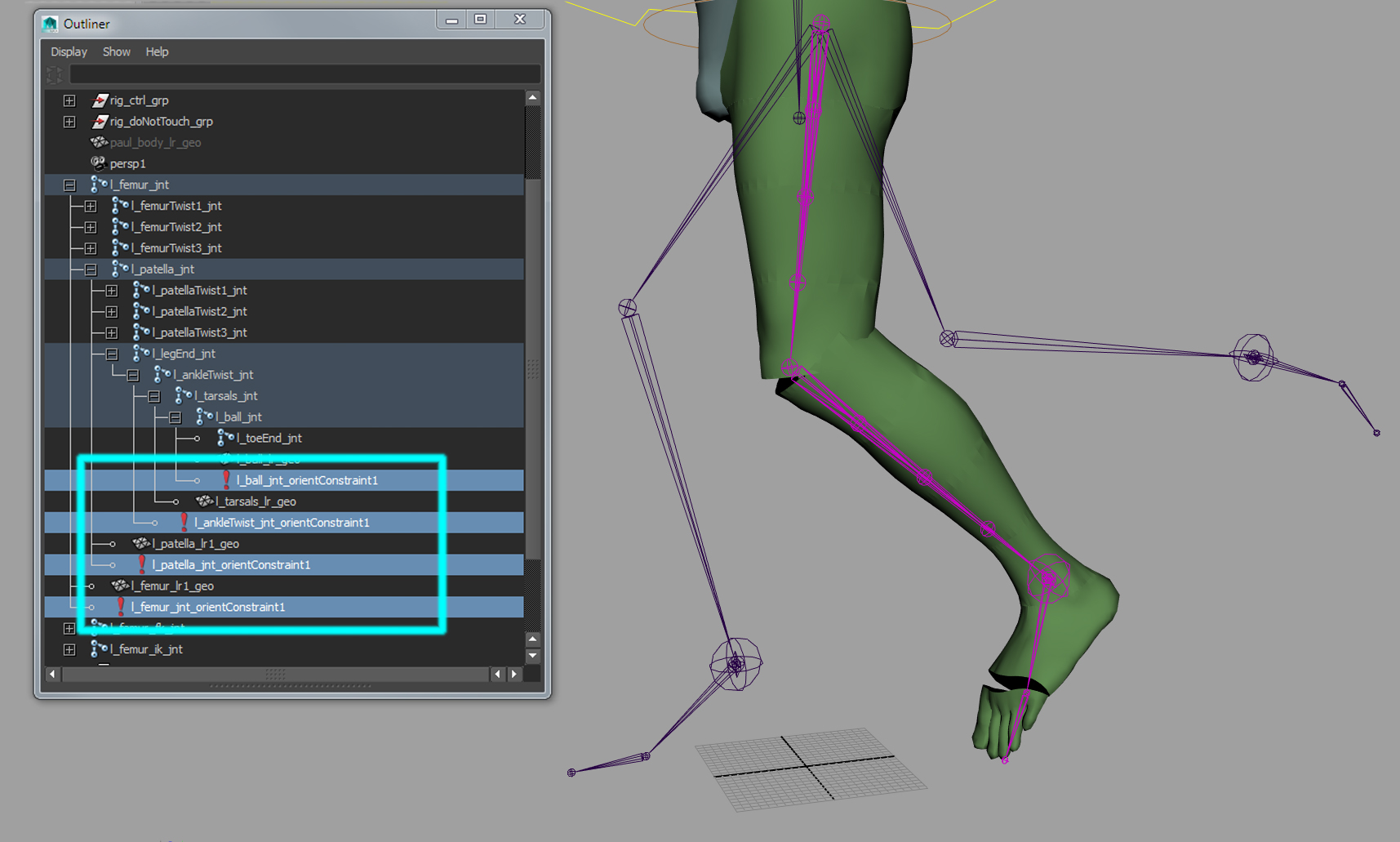The height and width of the screenshot is (842, 1400).
Task: Collapse the l_ball_jnt hierarchy
Action: [x=176, y=418]
